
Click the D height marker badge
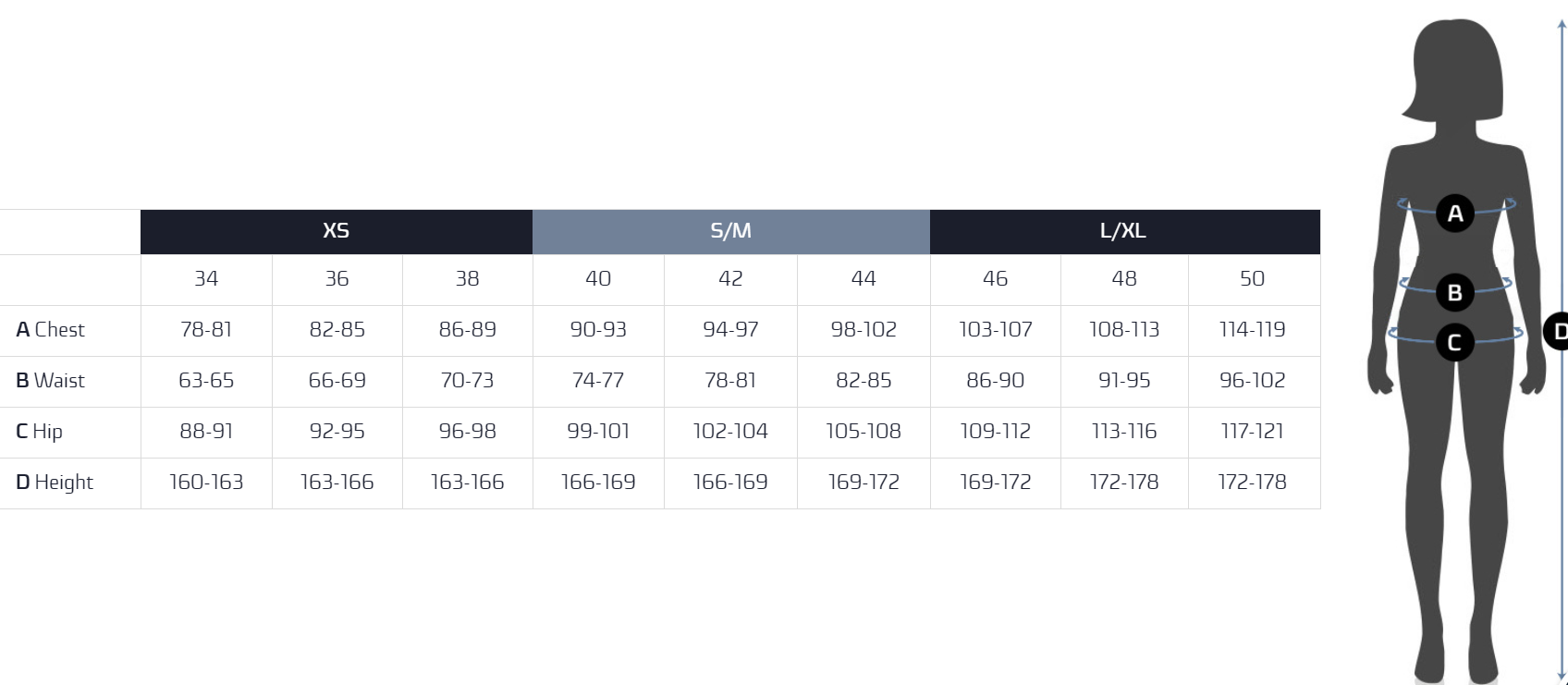[1557, 331]
